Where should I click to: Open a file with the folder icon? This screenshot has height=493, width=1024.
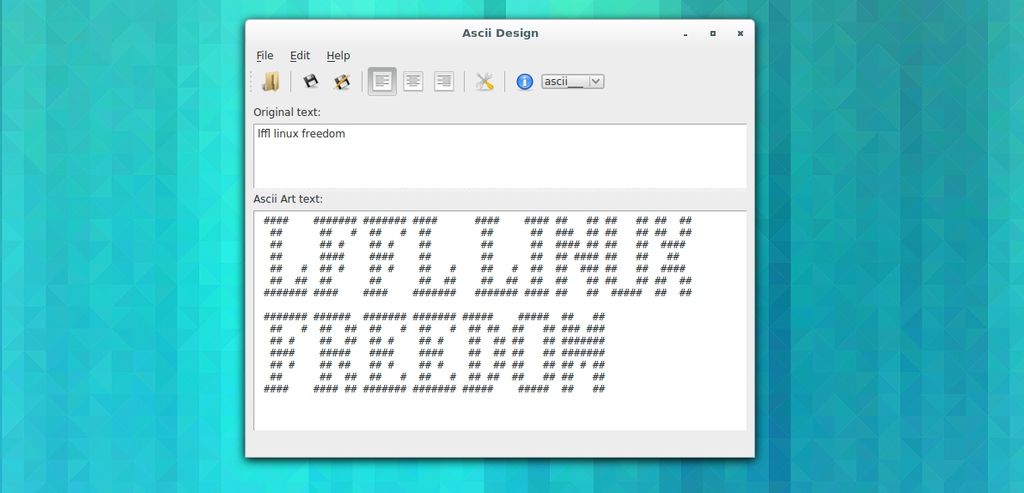(x=270, y=82)
